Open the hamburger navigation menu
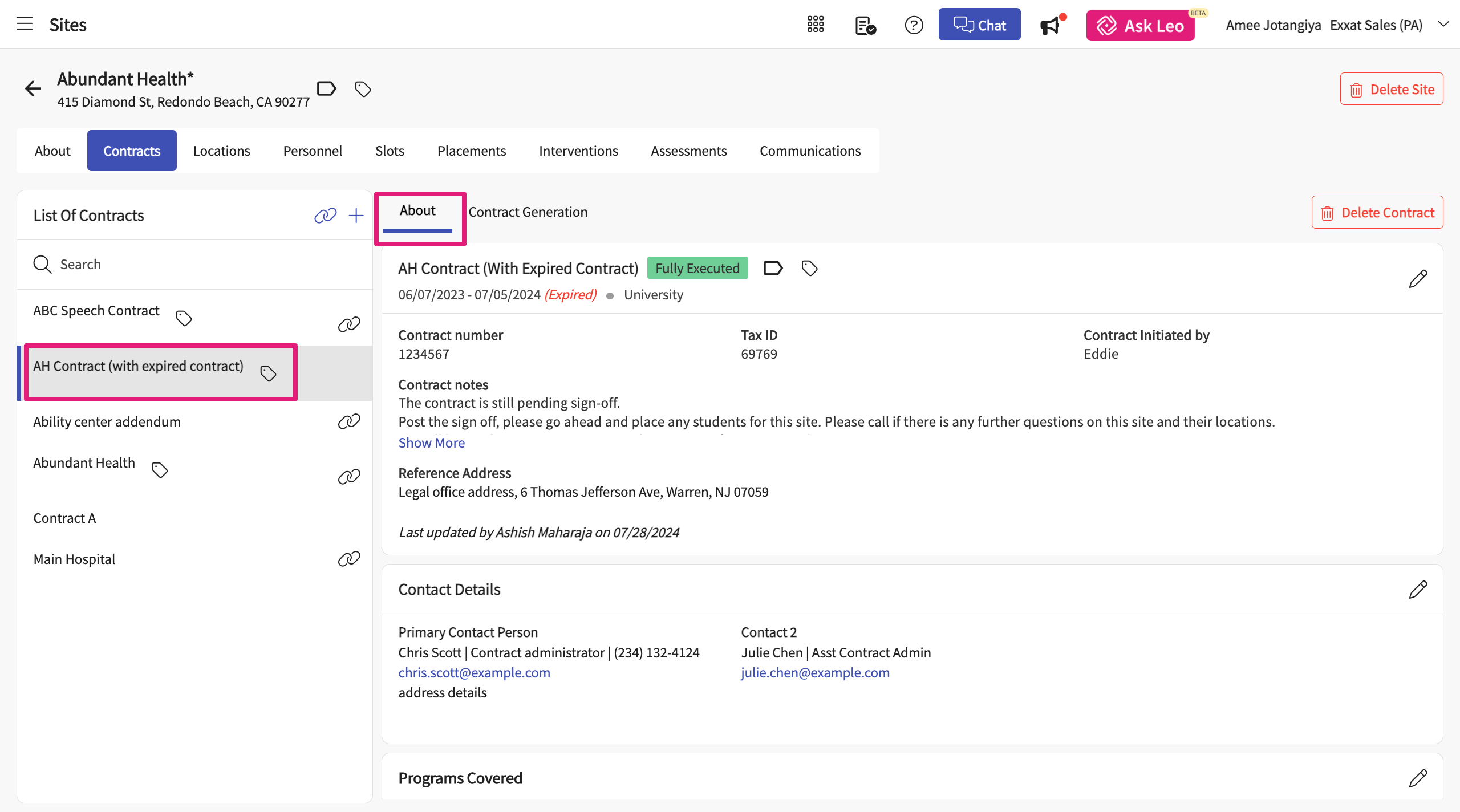Image resolution: width=1460 pixels, height=812 pixels. click(25, 24)
